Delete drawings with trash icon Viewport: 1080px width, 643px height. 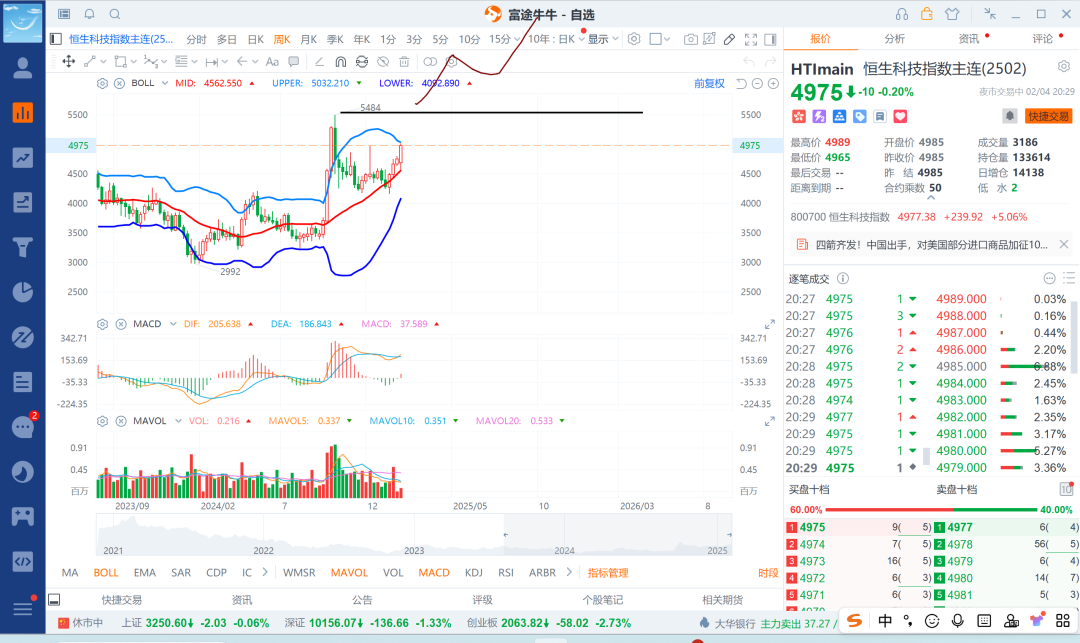point(404,61)
